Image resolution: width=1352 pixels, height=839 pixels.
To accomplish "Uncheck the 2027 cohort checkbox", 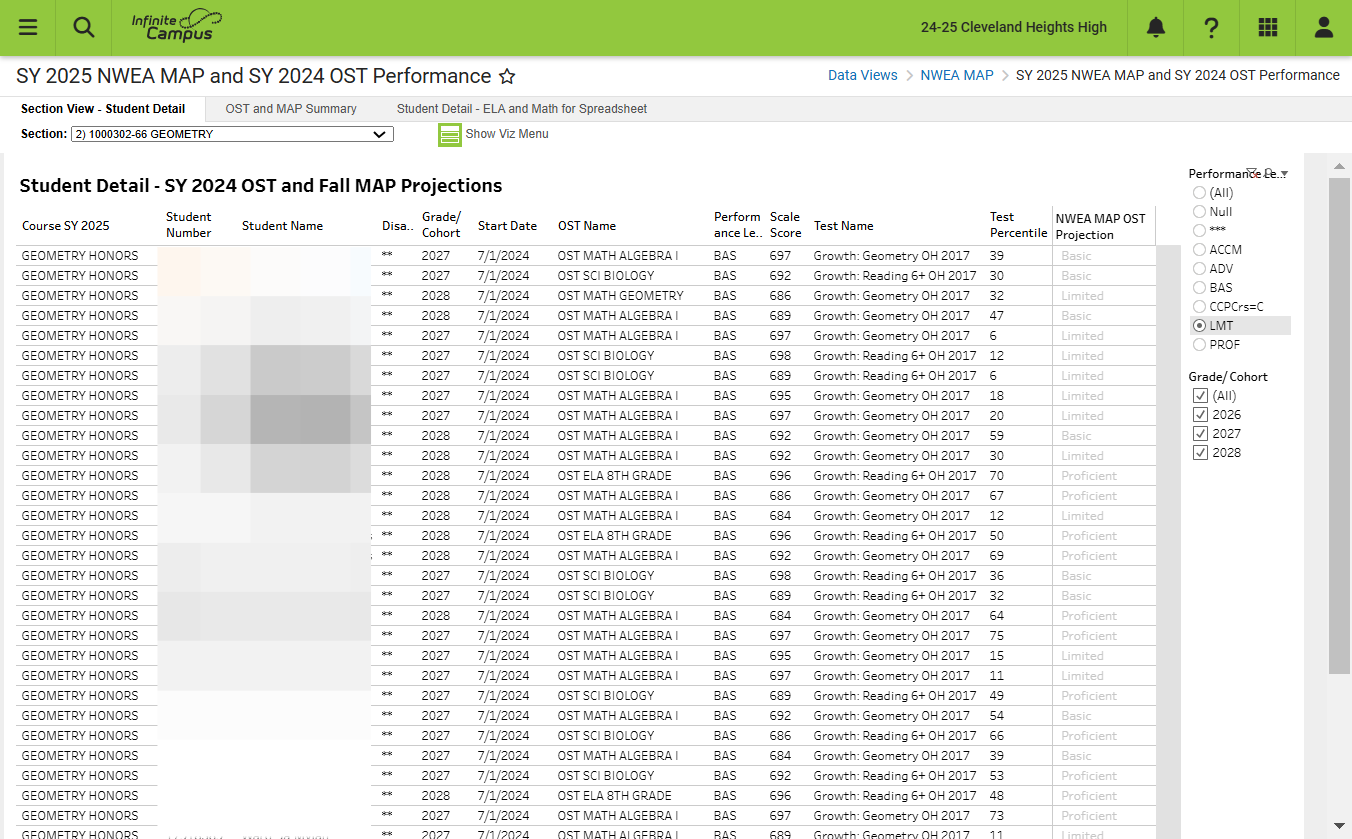I will tap(1200, 434).
